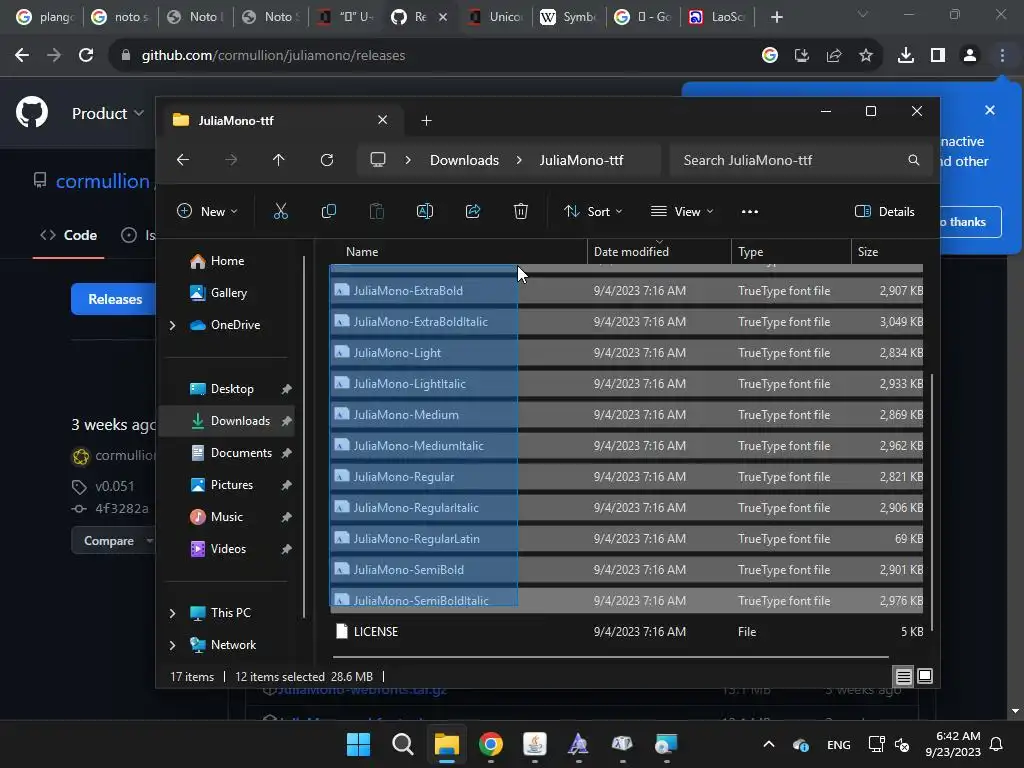Open Documents in navigation pane

click(227, 453)
